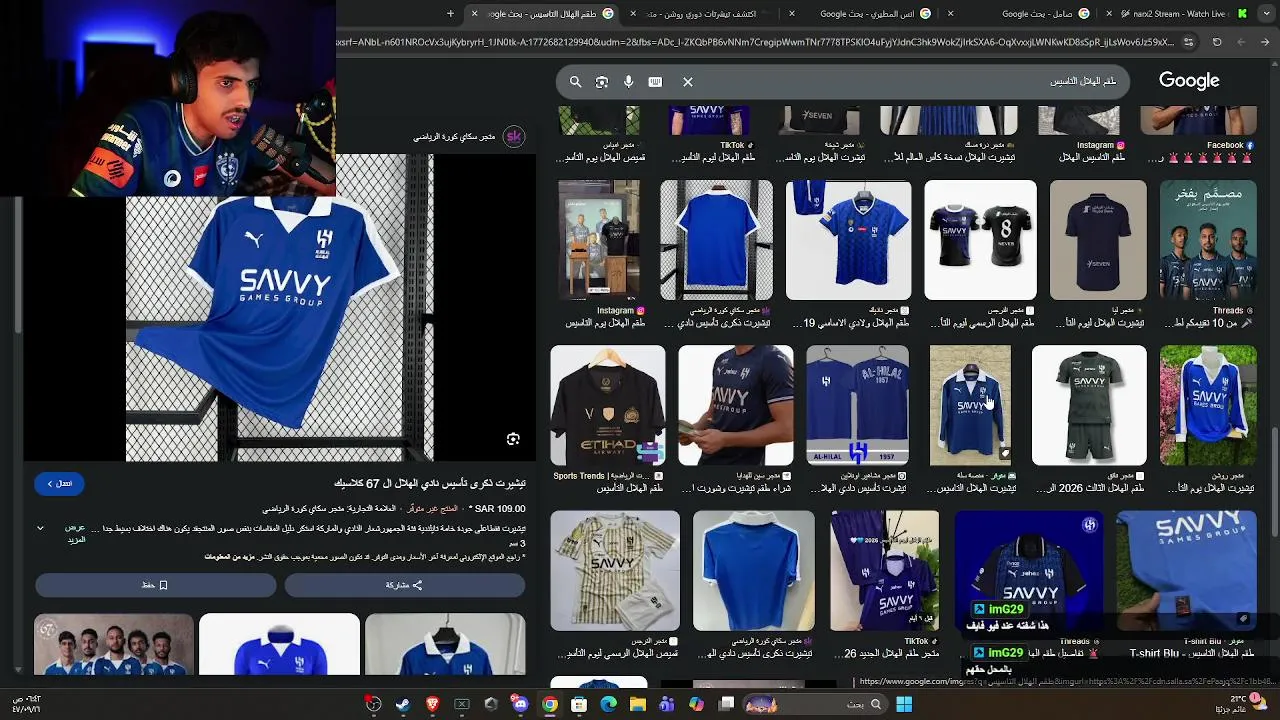Open the beige striped Savvy kit thumbnail
Viewport: 1280px width, 720px height.
615,571
